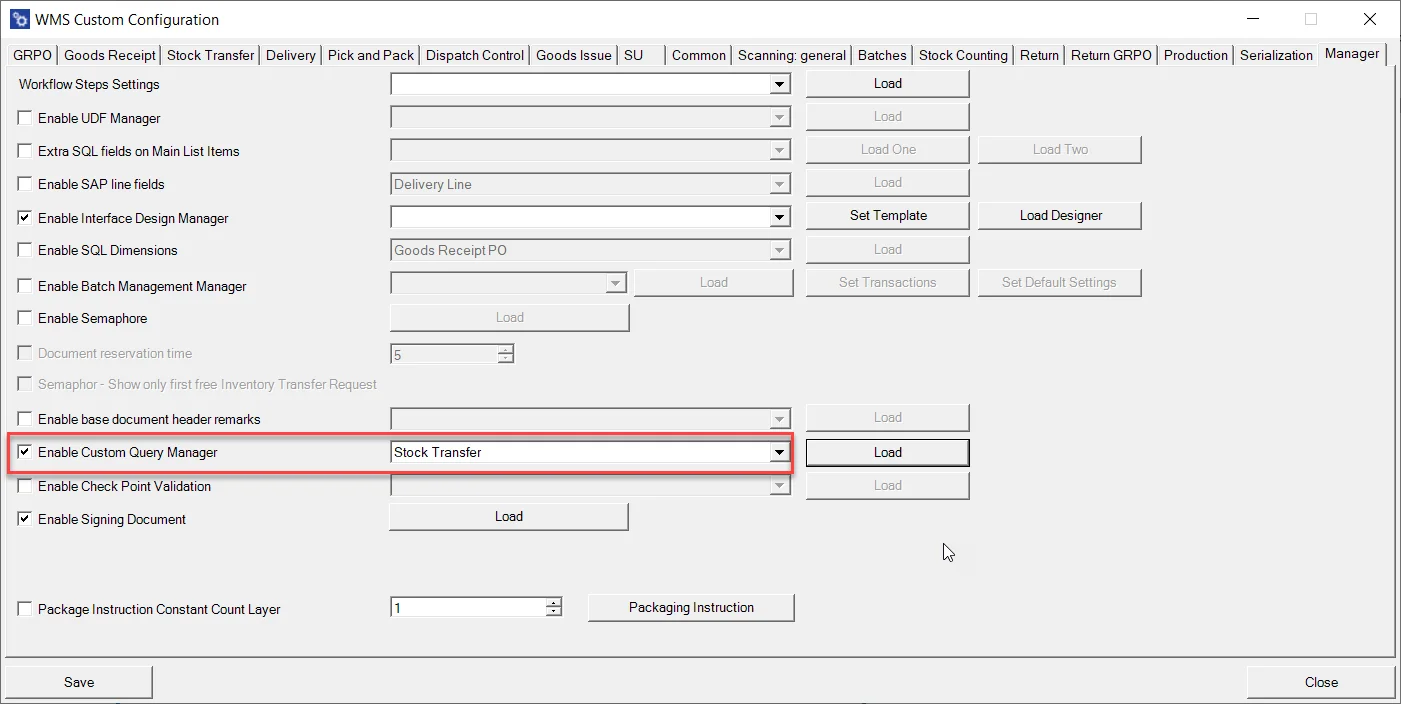Switch to the Stock Counting tab

point(963,55)
